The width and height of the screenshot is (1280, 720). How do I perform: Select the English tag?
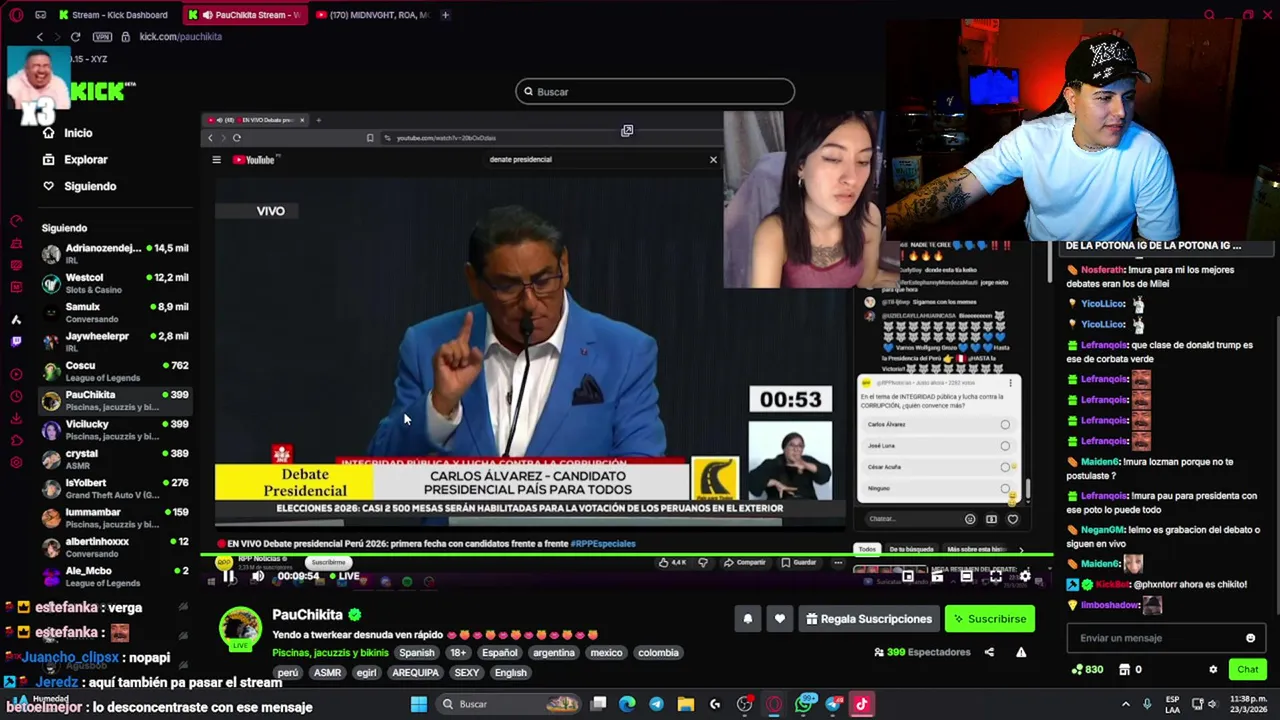[510, 673]
